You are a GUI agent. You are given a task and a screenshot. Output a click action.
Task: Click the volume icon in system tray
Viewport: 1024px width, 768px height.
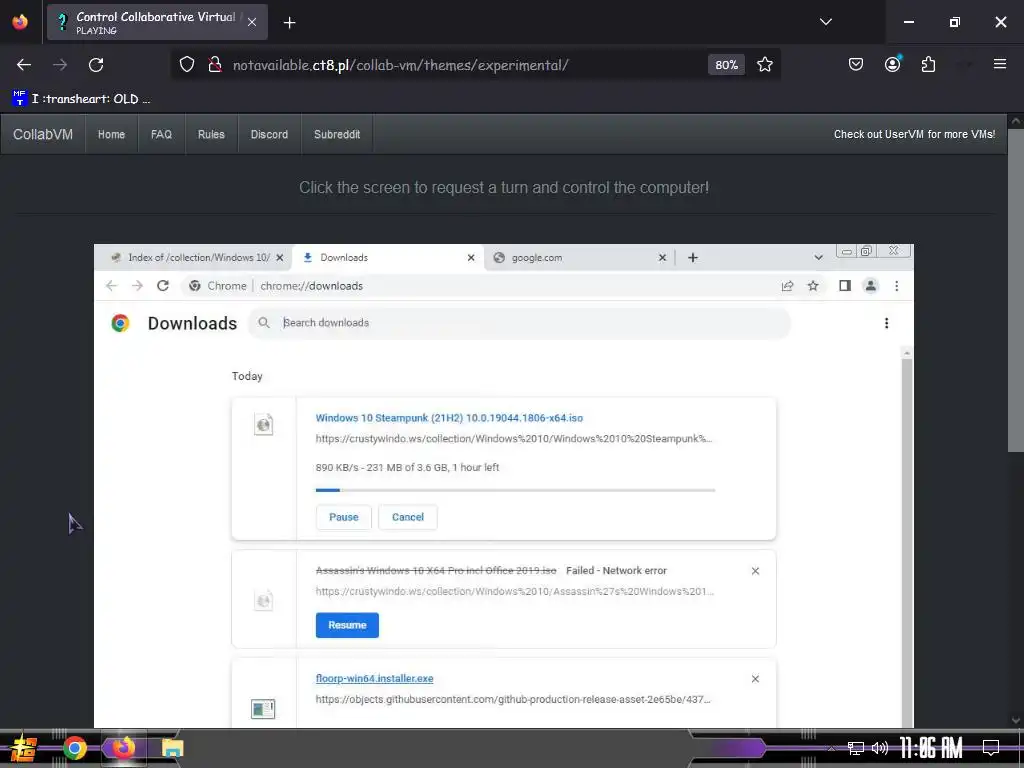pos(880,748)
